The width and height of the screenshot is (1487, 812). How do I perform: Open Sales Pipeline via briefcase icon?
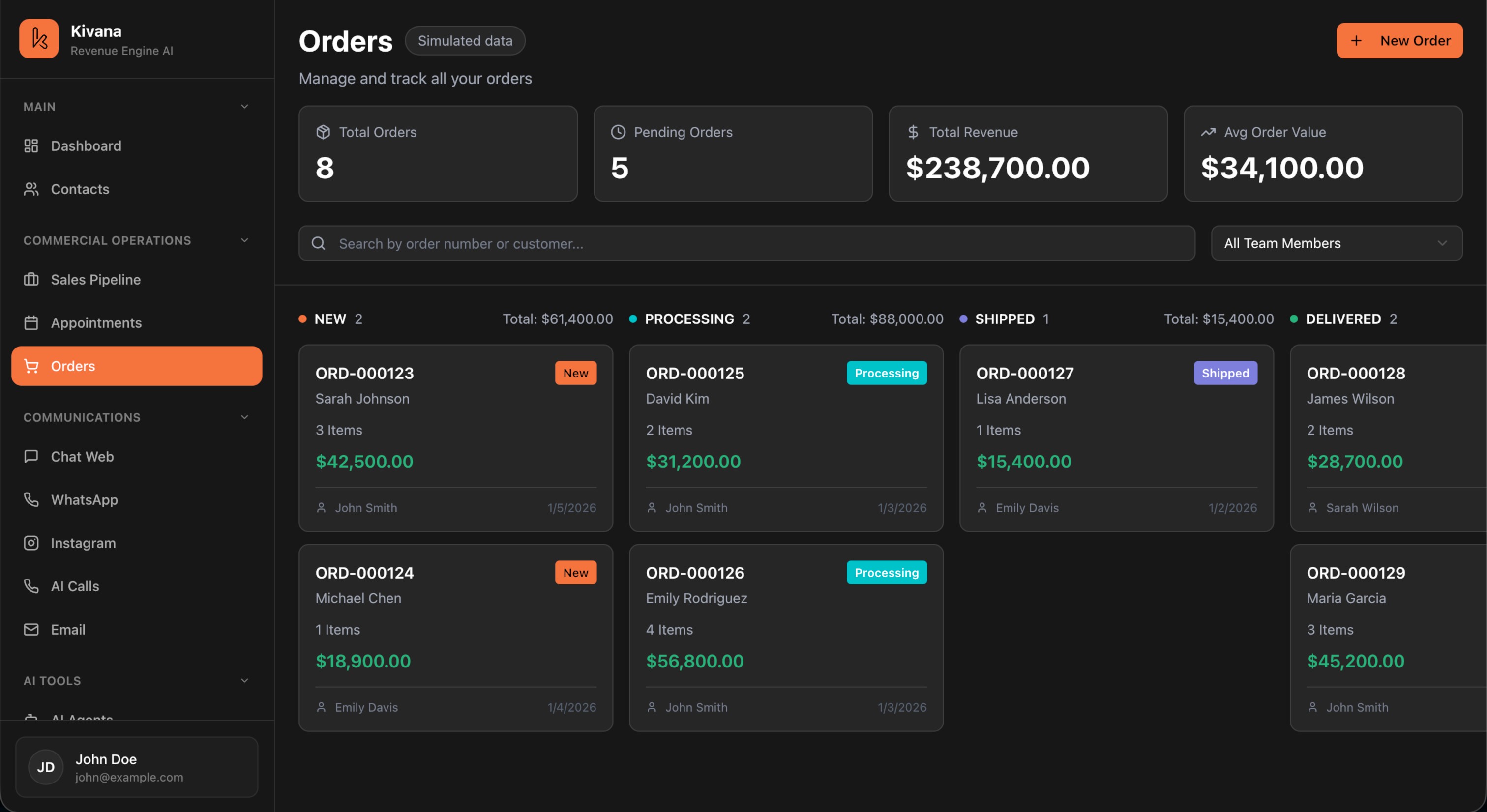pyautogui.click(x=32, y=279)
